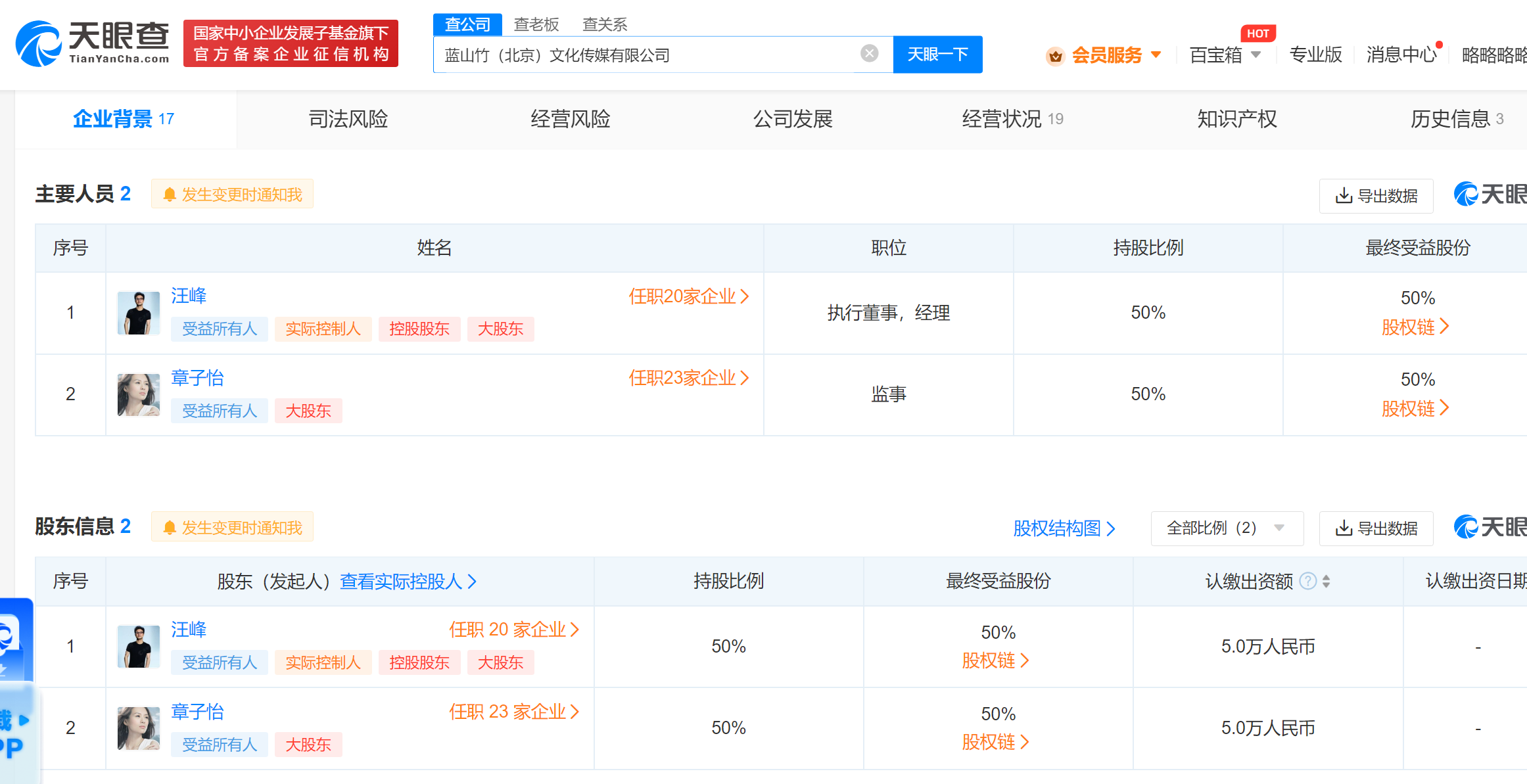Open 任职23家企业 for 章子怡 in 主要人员
The image size is (1527, 784).
point(688,378)
